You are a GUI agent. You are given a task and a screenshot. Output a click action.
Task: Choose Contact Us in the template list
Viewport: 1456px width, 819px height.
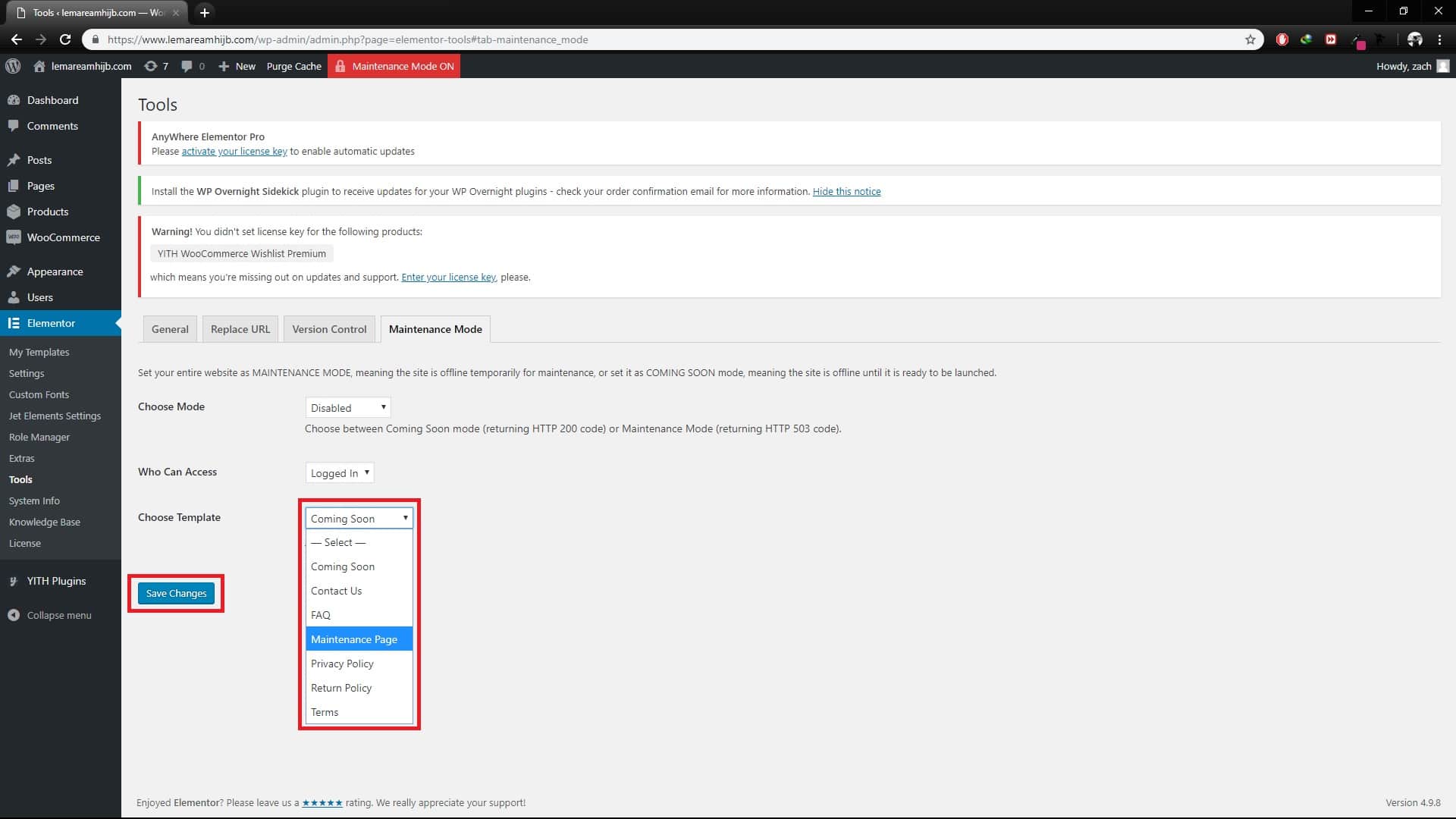tap(359, 591)
